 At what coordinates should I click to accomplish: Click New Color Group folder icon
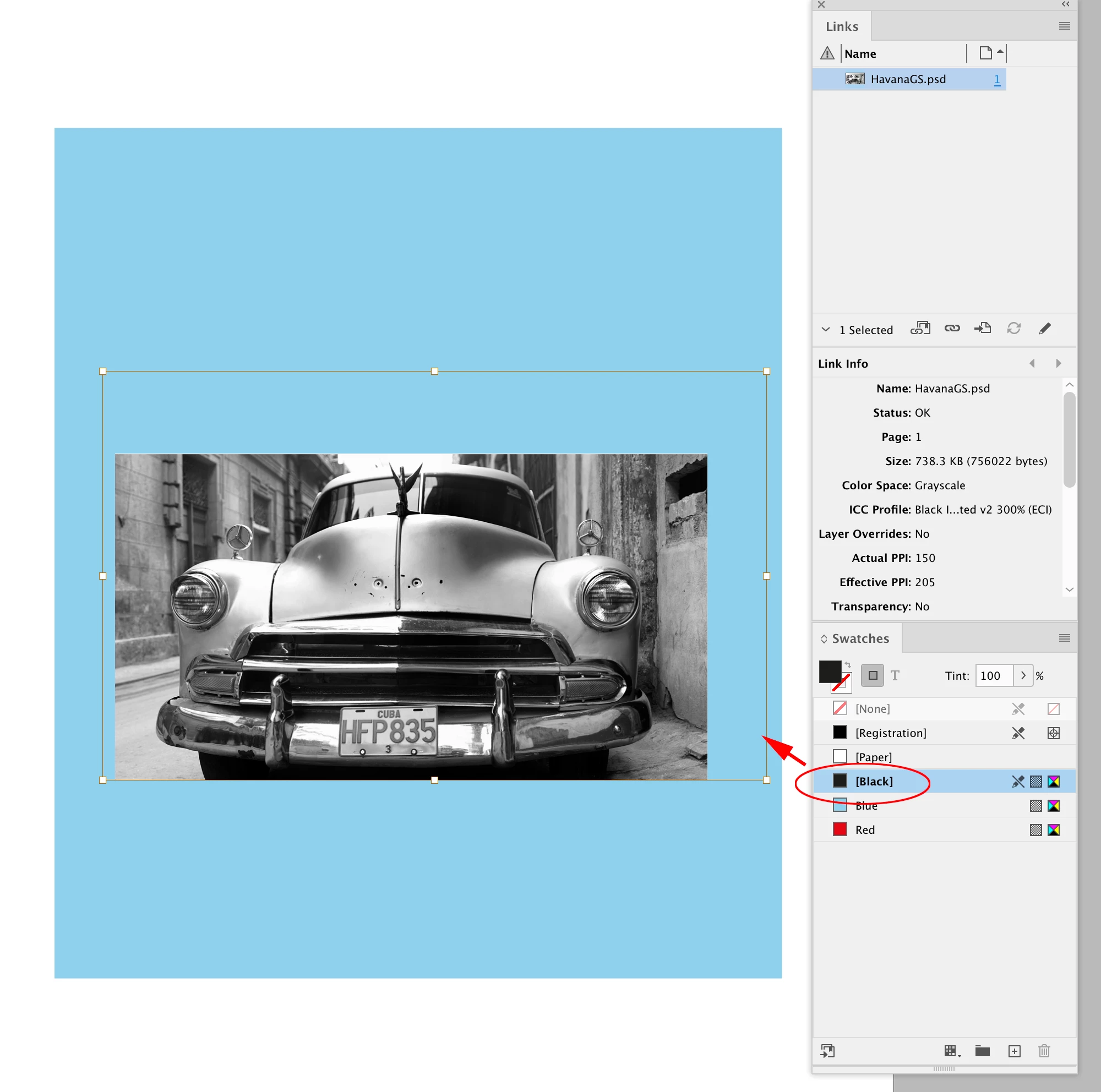click(x=982, y=1051)
